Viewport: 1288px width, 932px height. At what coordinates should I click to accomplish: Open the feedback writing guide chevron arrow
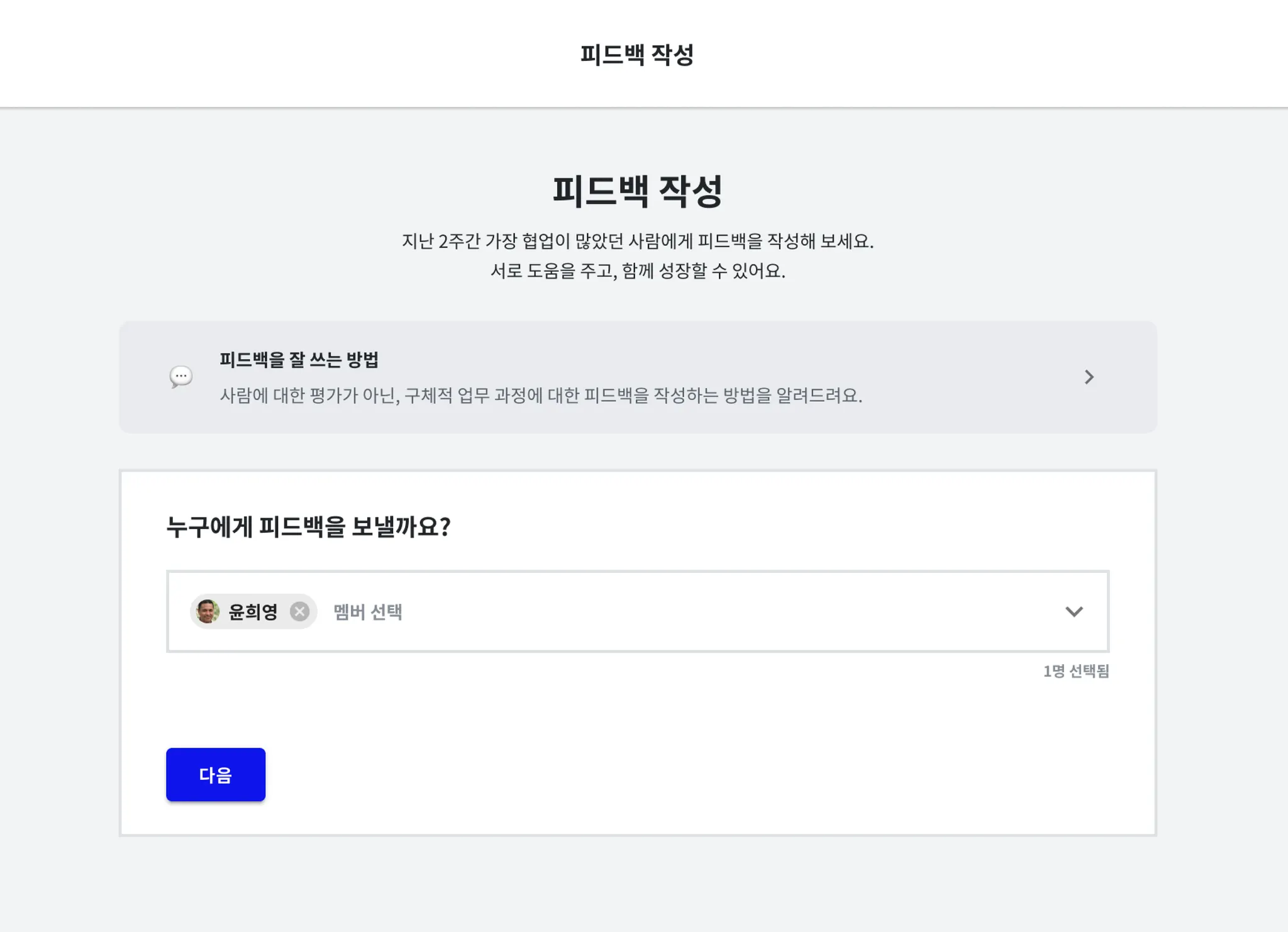point(1089,377)
